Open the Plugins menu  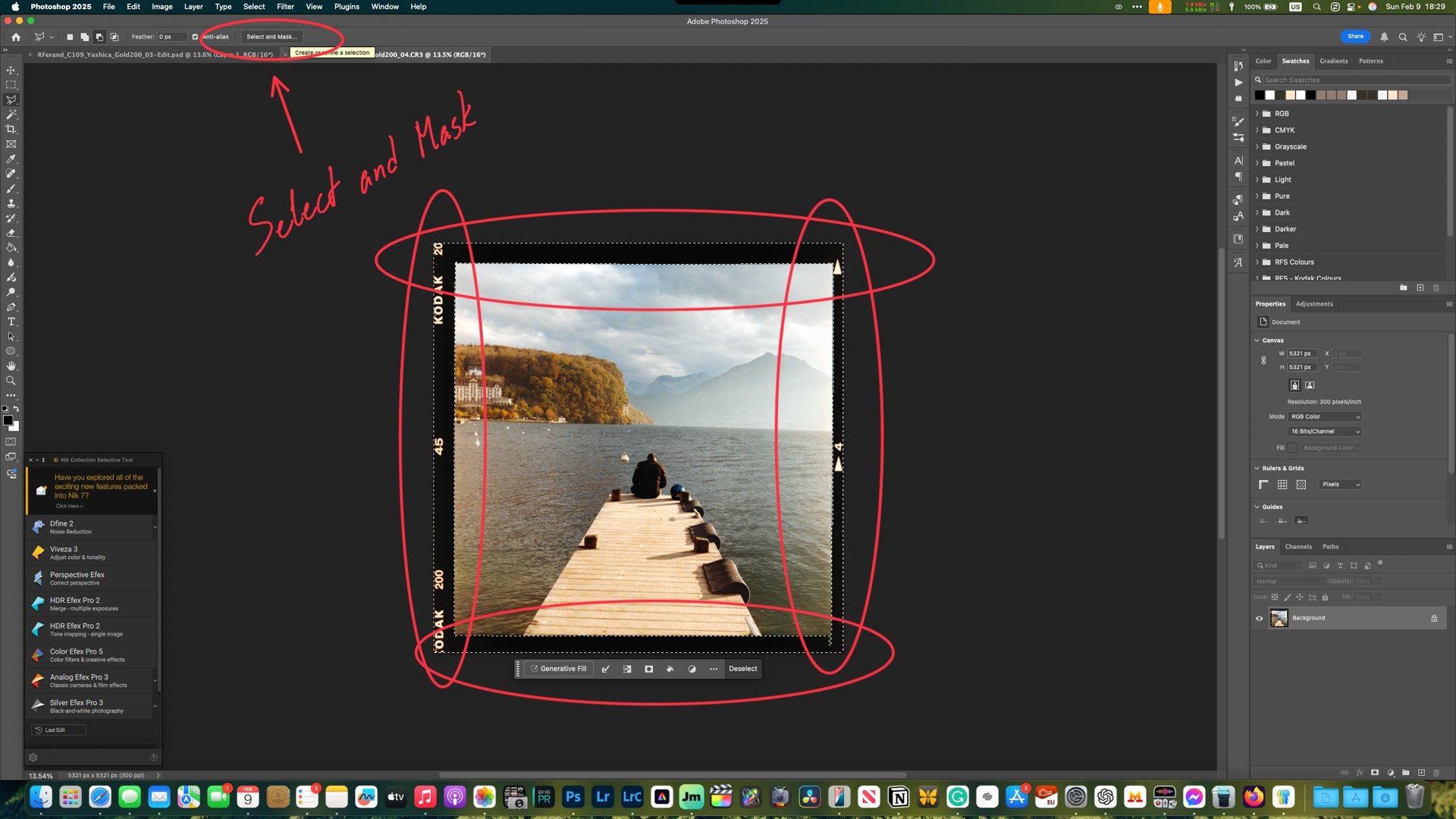coord(347,7)
